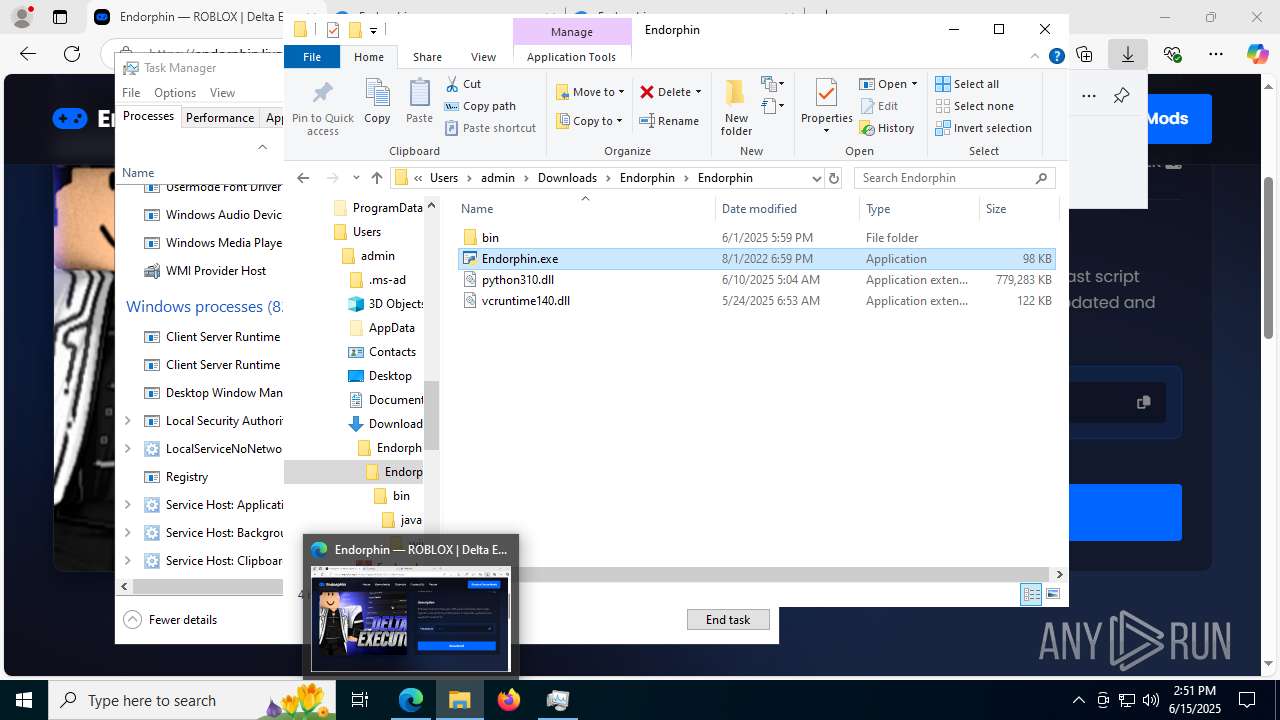Select the bin folder in file list
Image resolution: width=1280 pixels, height=720 pixels.
757,238
